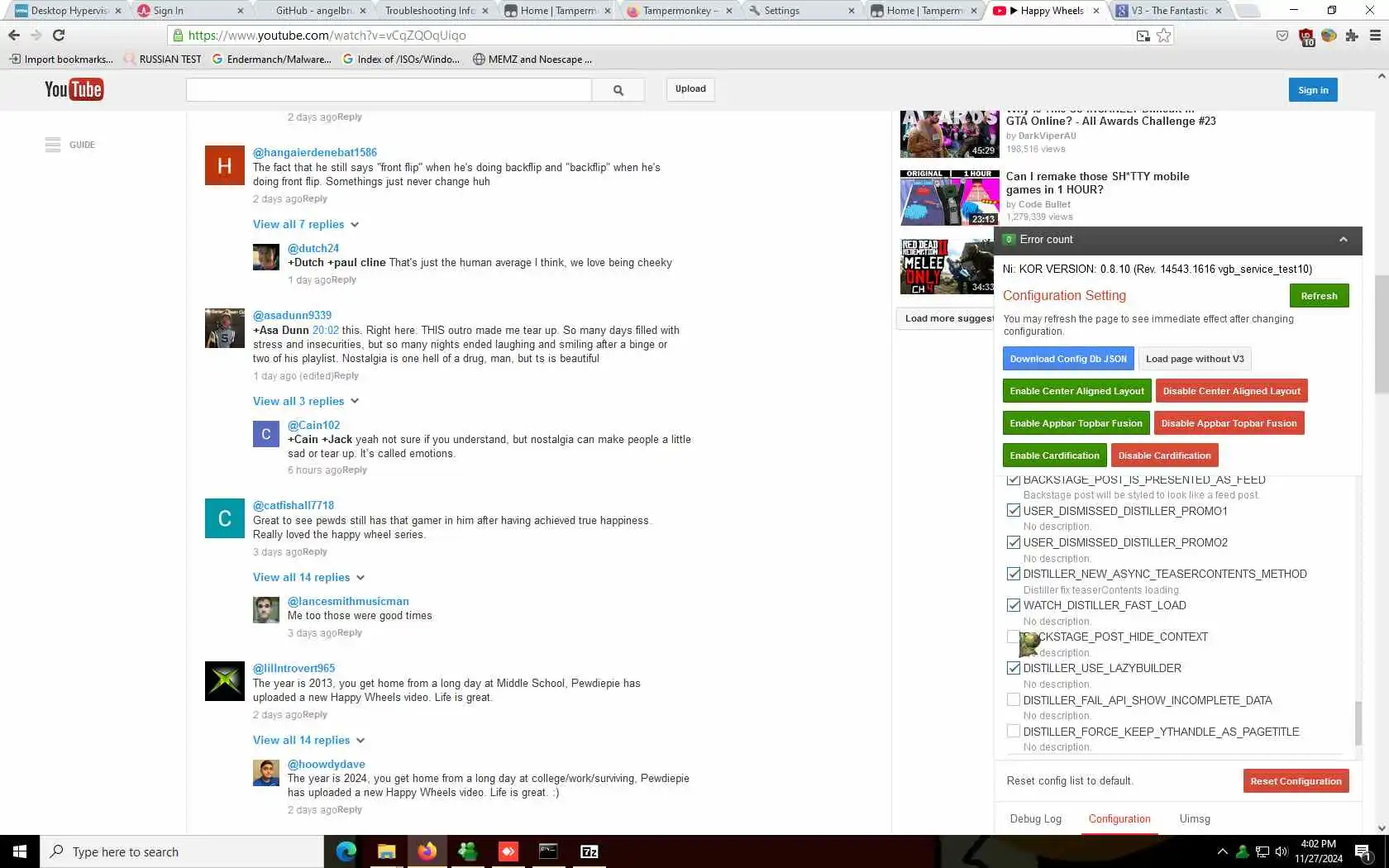The height and width of the screenshot is (868, 1389).
Task: Click the YouTube search input field
Action: click(389, 90)
